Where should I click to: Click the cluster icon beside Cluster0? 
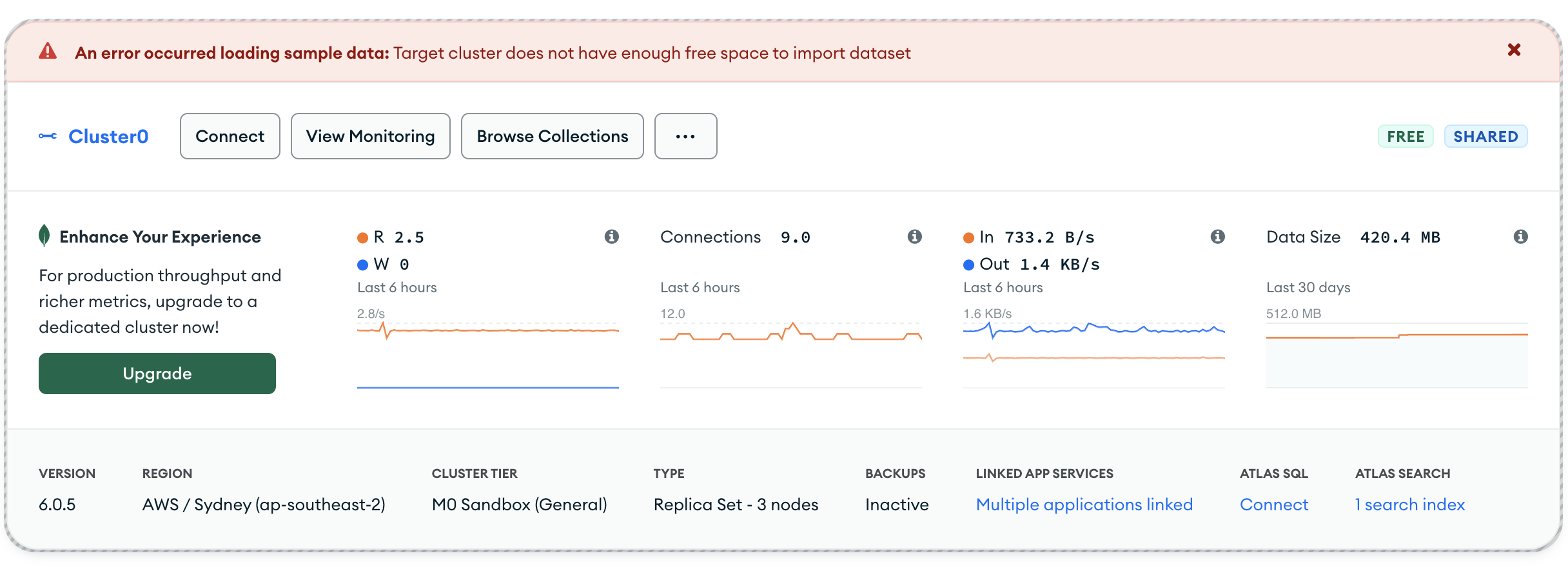pos(47,136)
